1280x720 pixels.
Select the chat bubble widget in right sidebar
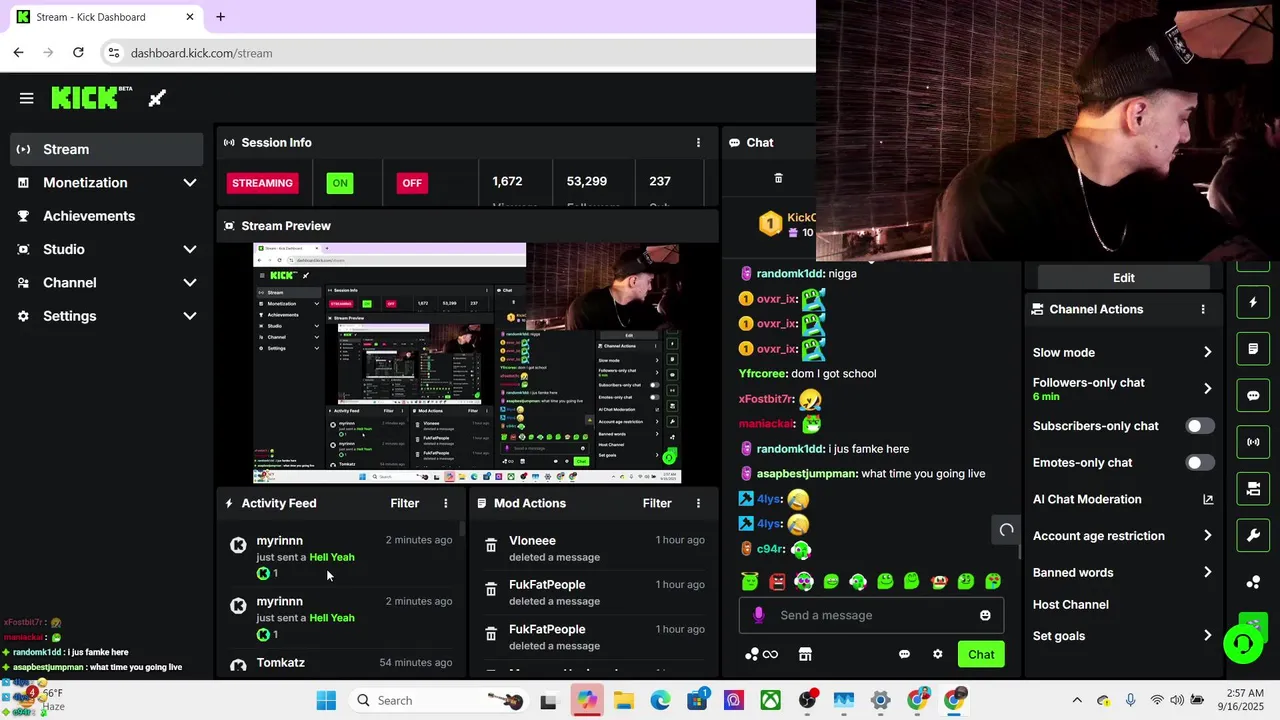pyautogui.click(x=1253, y=395)
